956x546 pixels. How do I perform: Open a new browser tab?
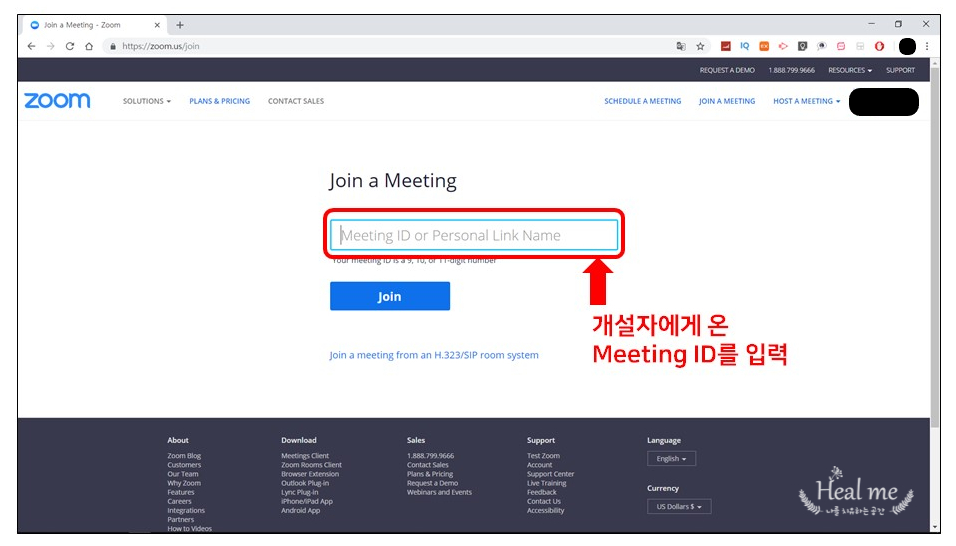[x=180, y=25]
